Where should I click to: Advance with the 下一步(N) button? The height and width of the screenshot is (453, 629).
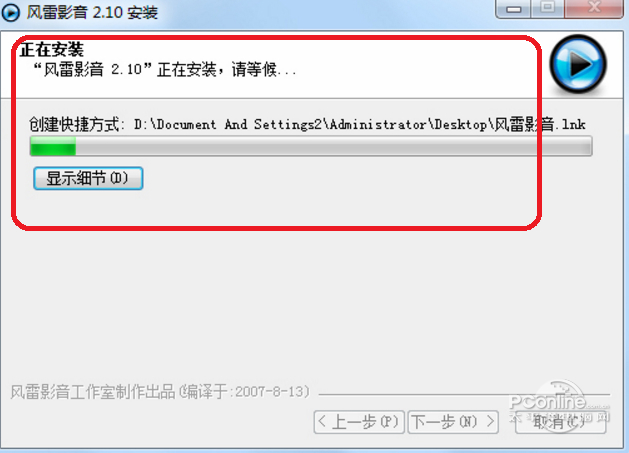[x=453, y=422]
